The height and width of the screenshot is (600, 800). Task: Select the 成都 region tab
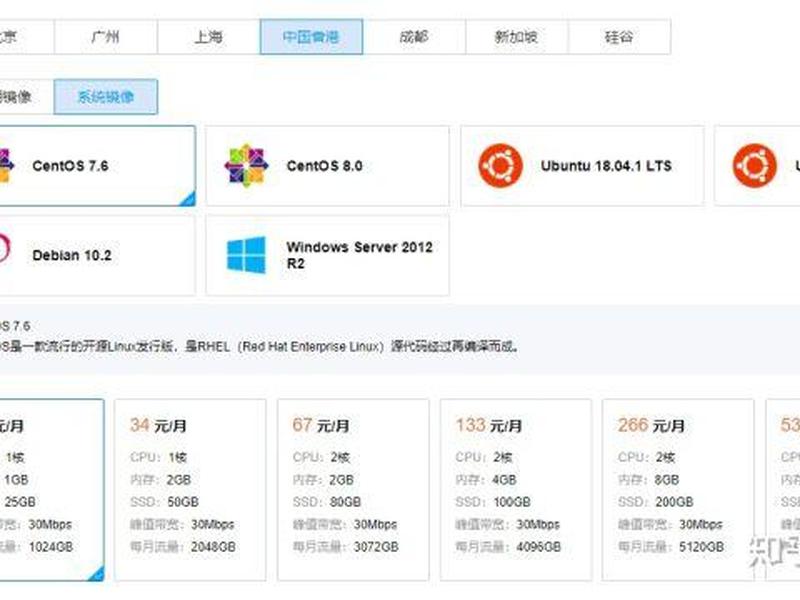(x=414, y=37)
